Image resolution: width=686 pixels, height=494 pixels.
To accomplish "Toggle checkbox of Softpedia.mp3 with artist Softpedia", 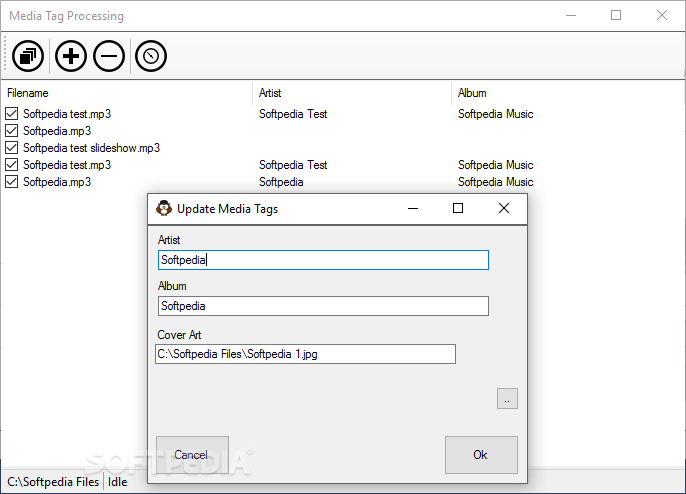I will tap(11, 182).
